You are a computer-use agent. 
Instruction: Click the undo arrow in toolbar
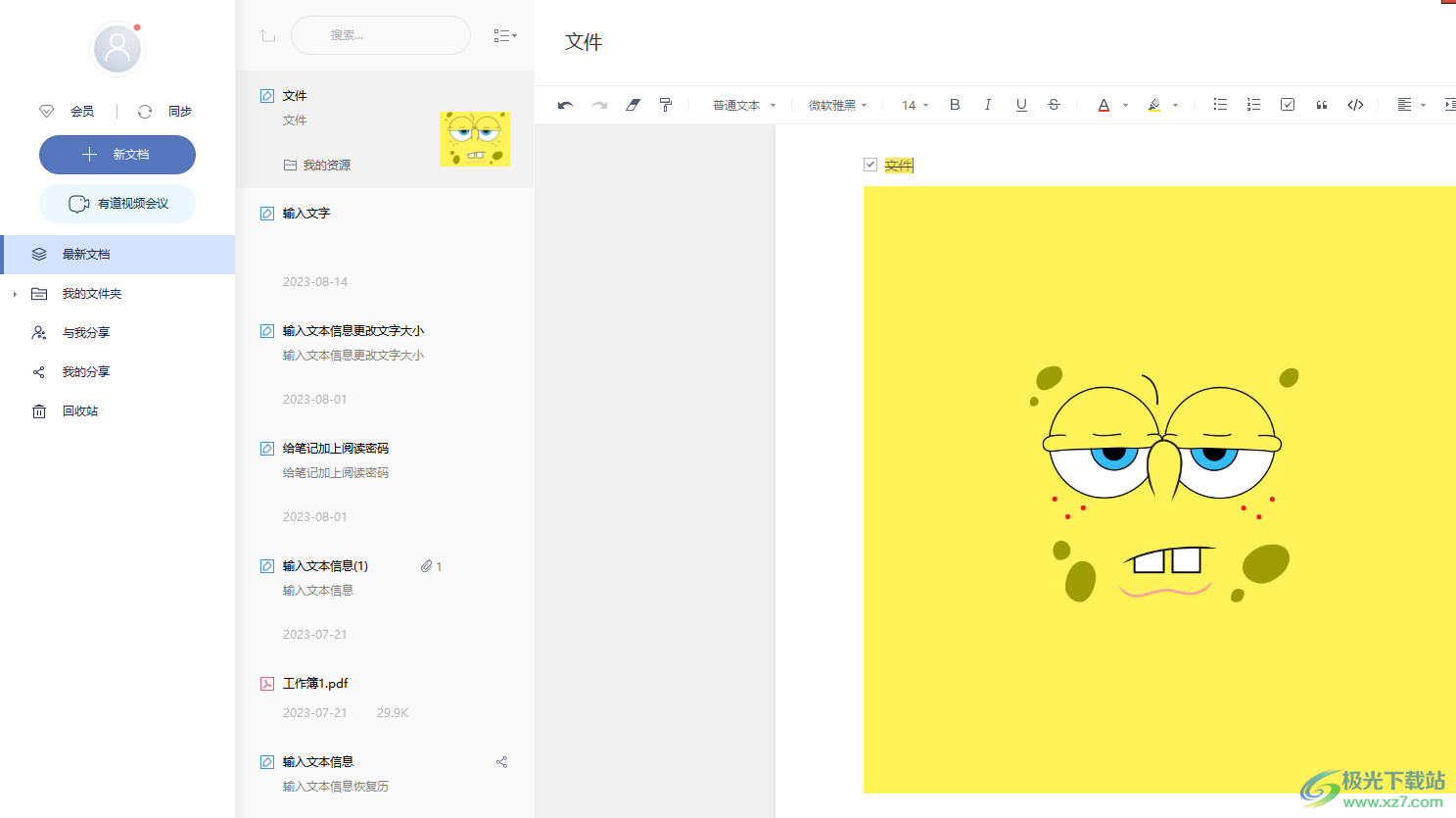(x=565, y=105)
